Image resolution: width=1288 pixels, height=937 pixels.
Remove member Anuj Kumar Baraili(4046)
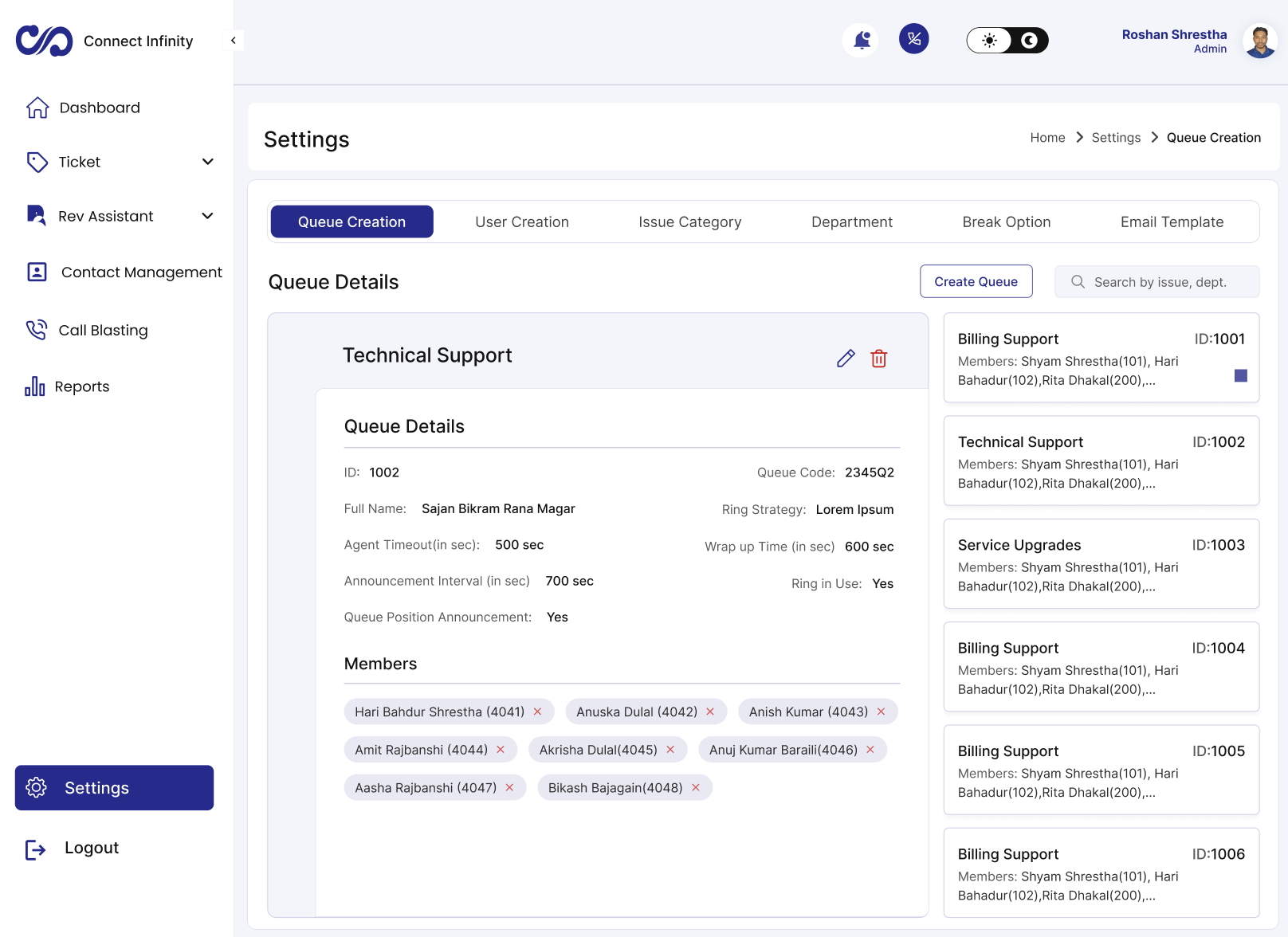tap(870, 750)
